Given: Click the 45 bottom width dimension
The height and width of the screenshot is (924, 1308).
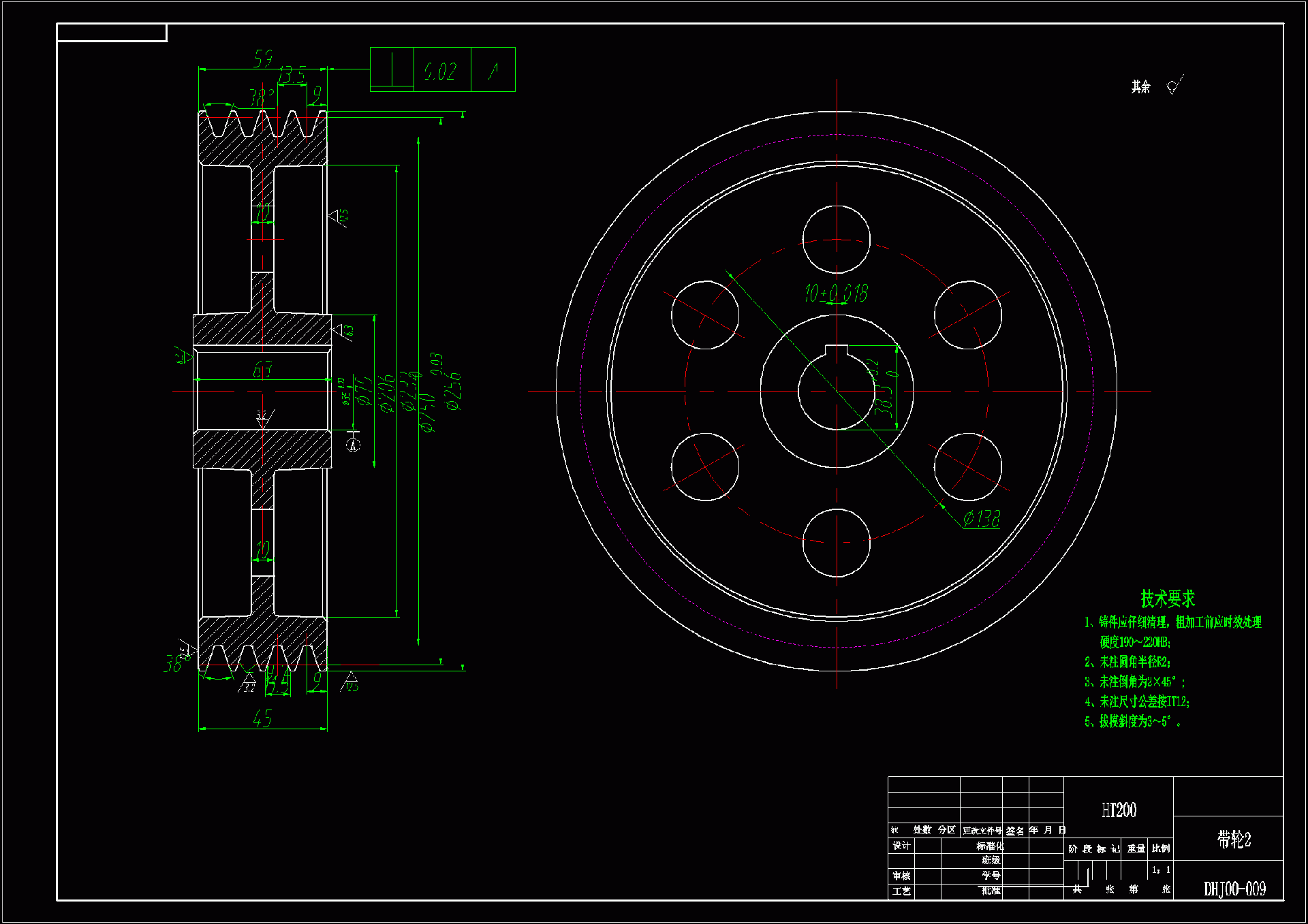Looking at the screenshot, I should click(262, 718).
